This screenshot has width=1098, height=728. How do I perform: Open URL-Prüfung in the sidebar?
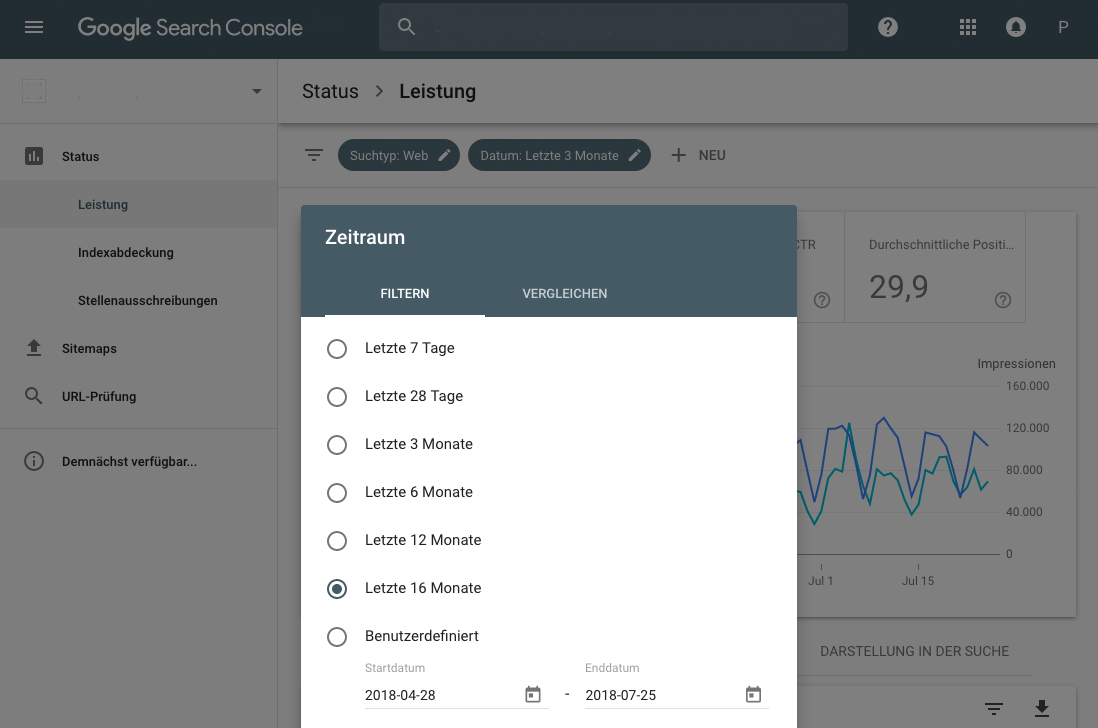(x=139, y=396)
